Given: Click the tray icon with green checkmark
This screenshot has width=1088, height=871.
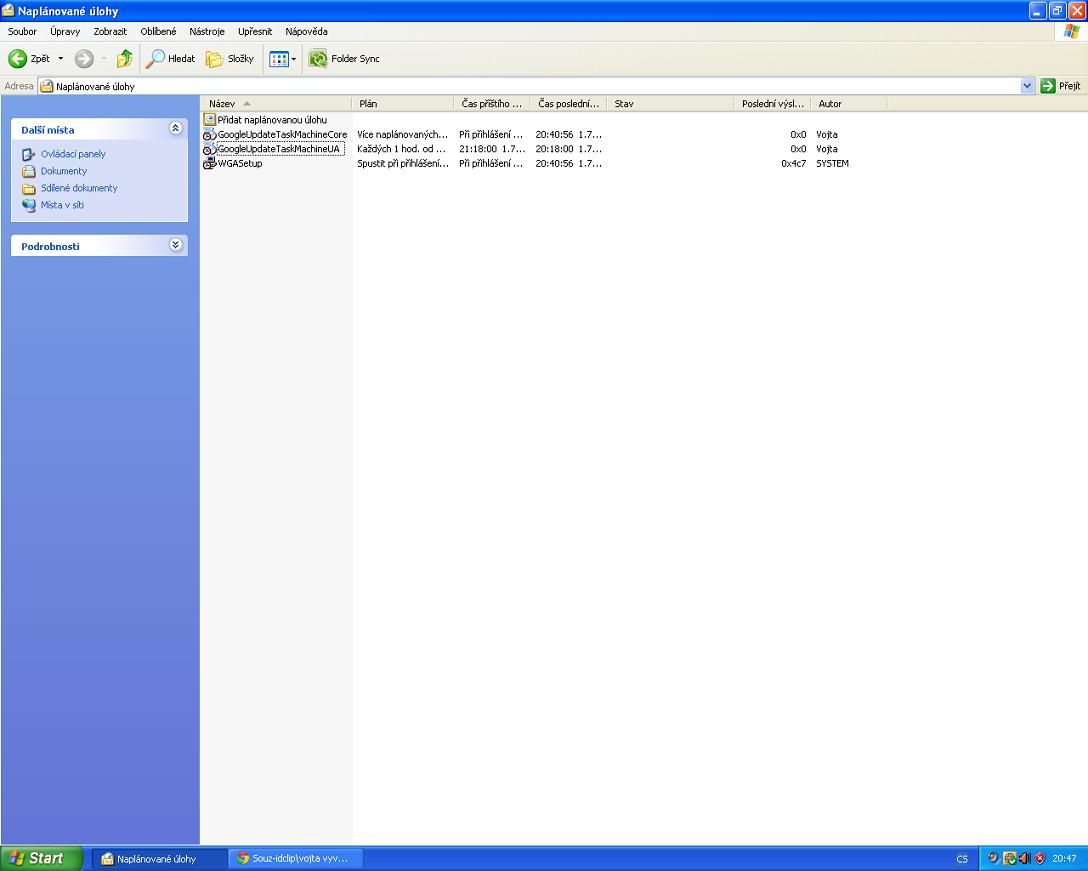Looking at the screenshot, I should (x=1010, y=859).
